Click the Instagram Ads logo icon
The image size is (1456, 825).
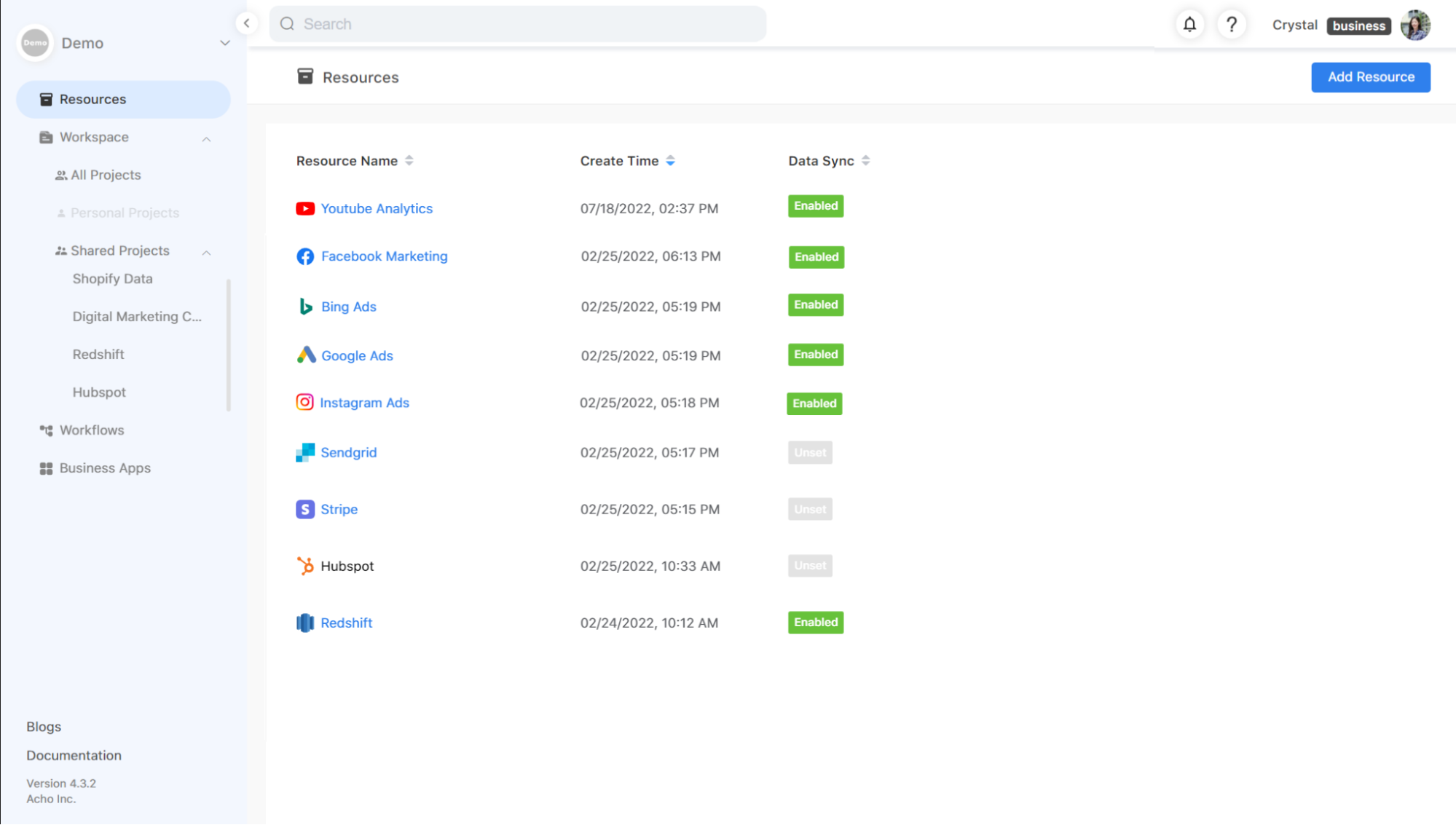click(x=304, y=402)
